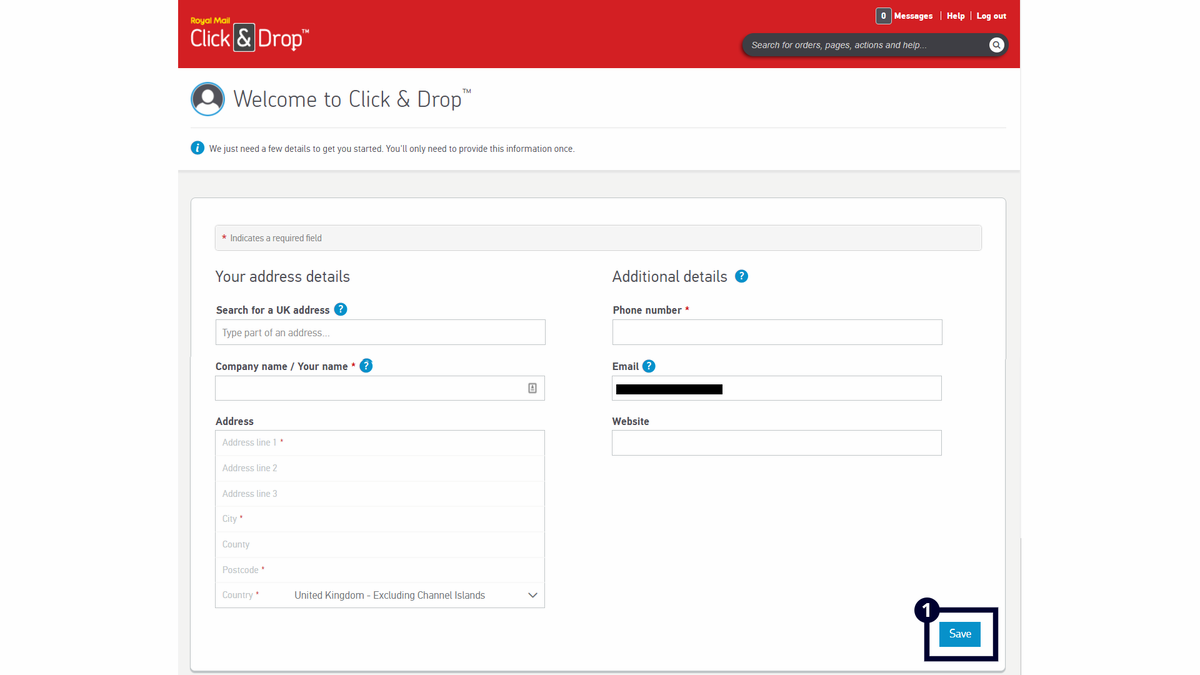Viewport: 1200px width, 675px height.
Task: Open help icon beside Email label
Action: (x=649, y=366)
